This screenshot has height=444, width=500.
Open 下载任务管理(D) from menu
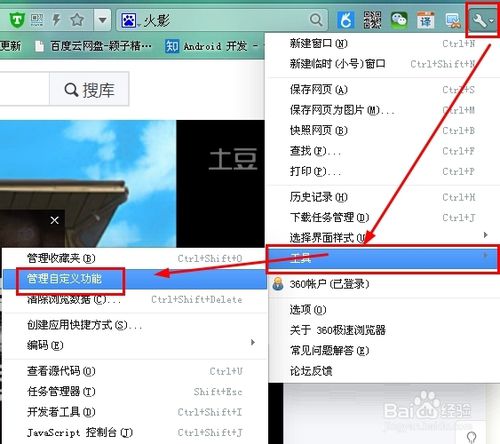coord(382,217)
